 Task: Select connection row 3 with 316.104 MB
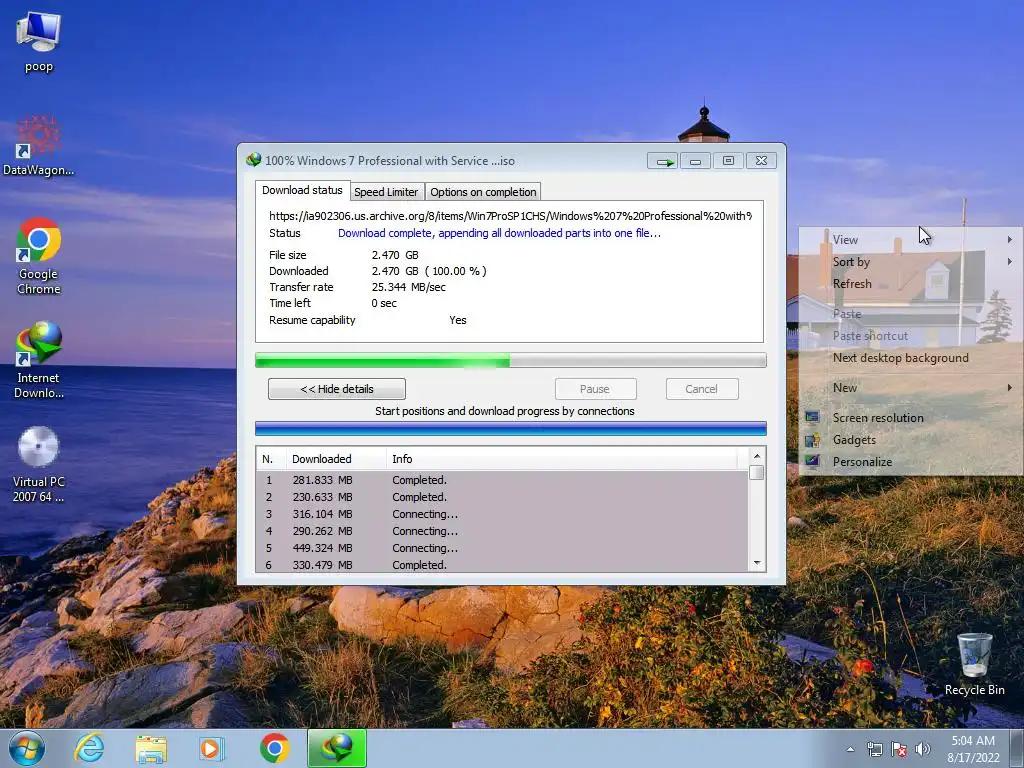(502, 514)
